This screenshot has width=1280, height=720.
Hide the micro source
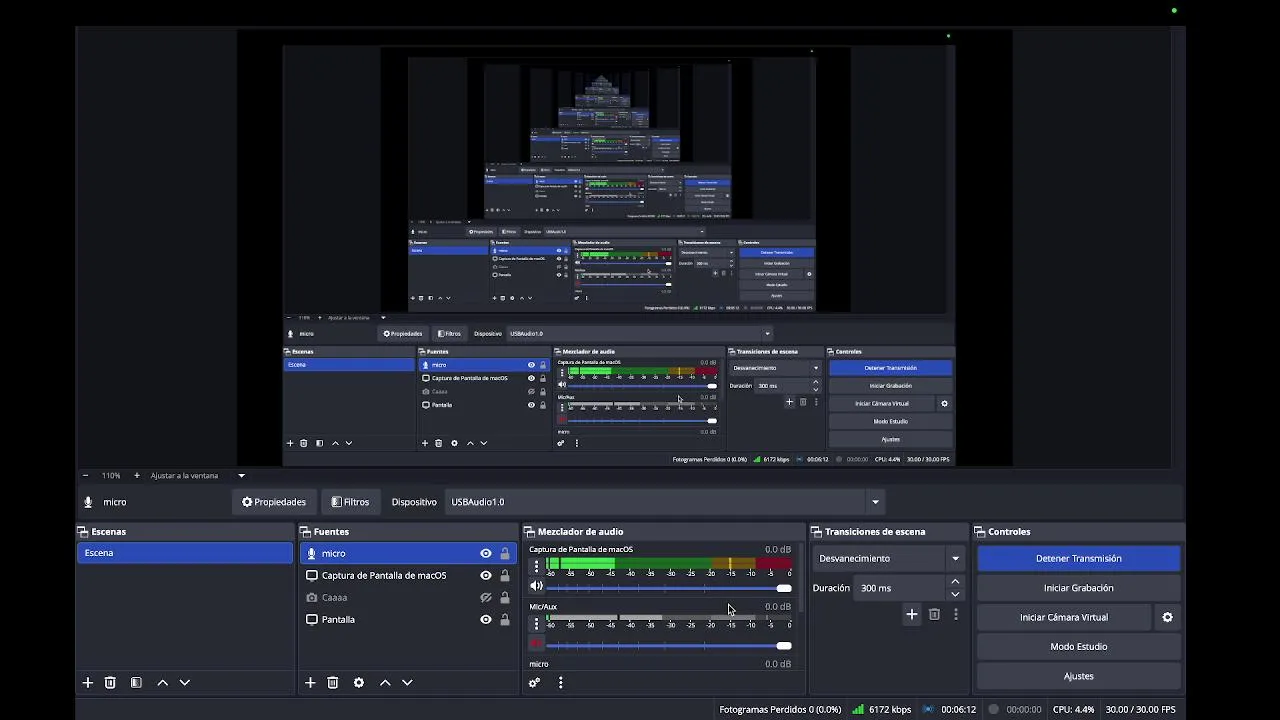pyautogui.click(x=486, y=554)
